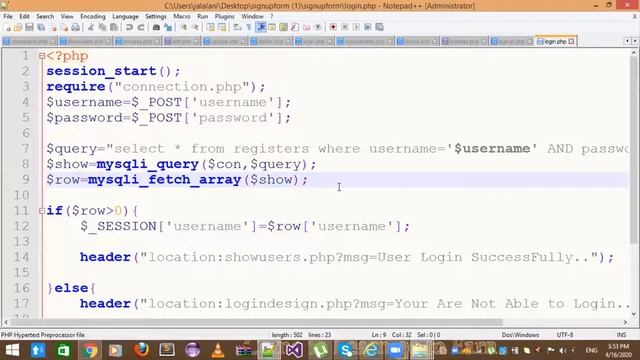Open the Encoding menu

[x=93, y=16]
